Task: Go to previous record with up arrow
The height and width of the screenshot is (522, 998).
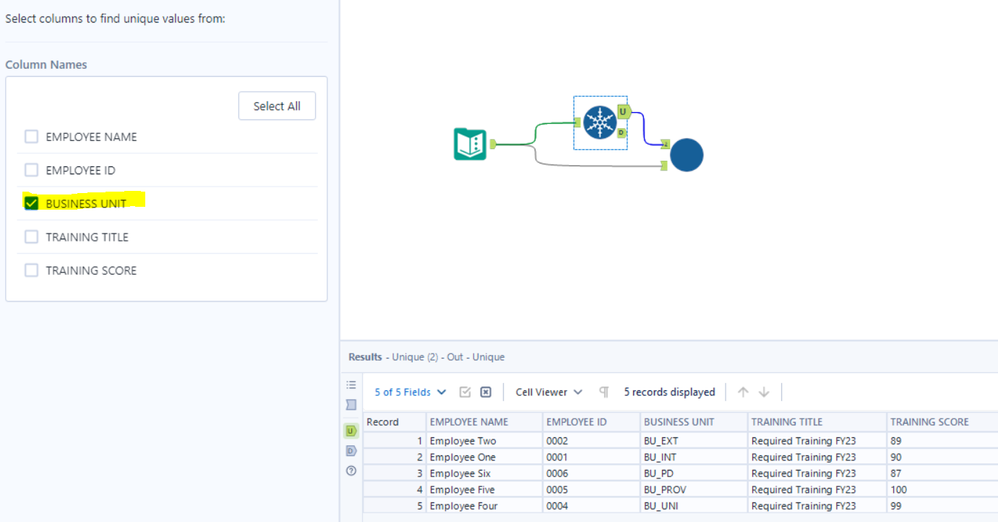Action: 743,392
